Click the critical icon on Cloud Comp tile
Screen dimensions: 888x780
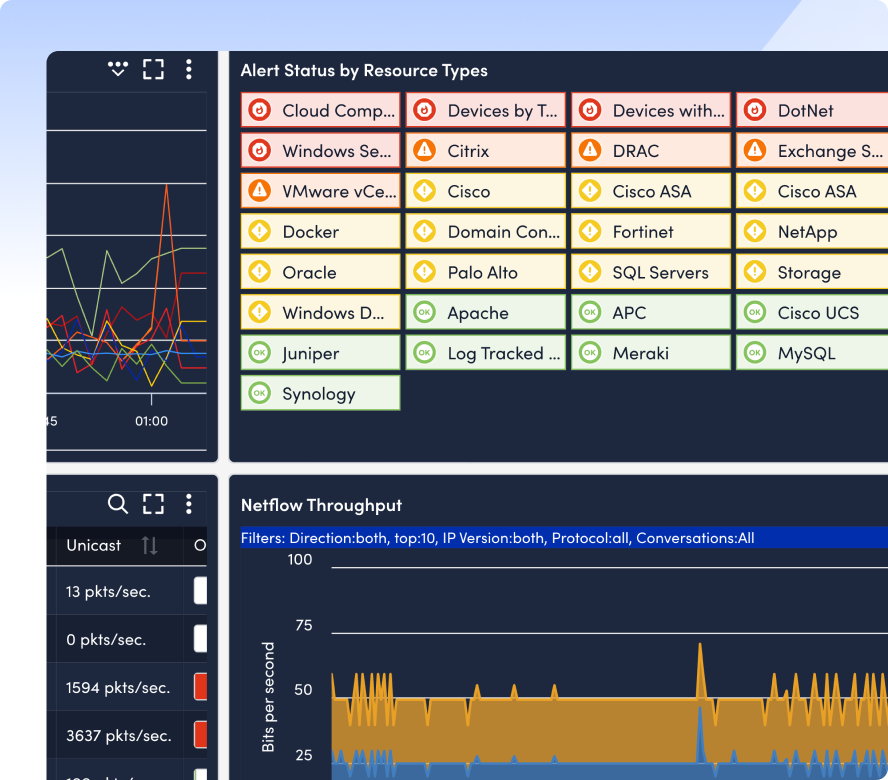259,110
